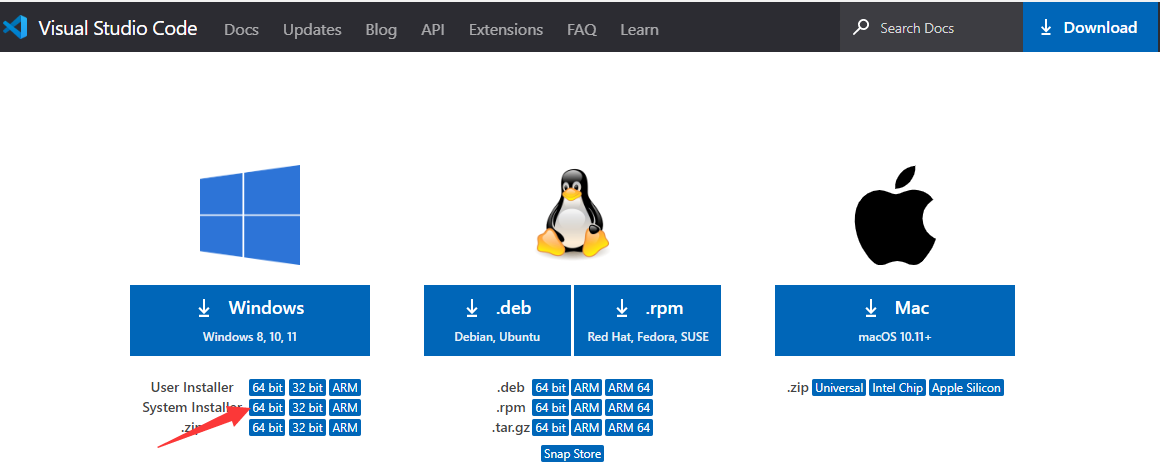The height and width of the screenshot is (466, 1160).
Task: Download the .rpm Red Hat package
Action: [x=648, y=320]
